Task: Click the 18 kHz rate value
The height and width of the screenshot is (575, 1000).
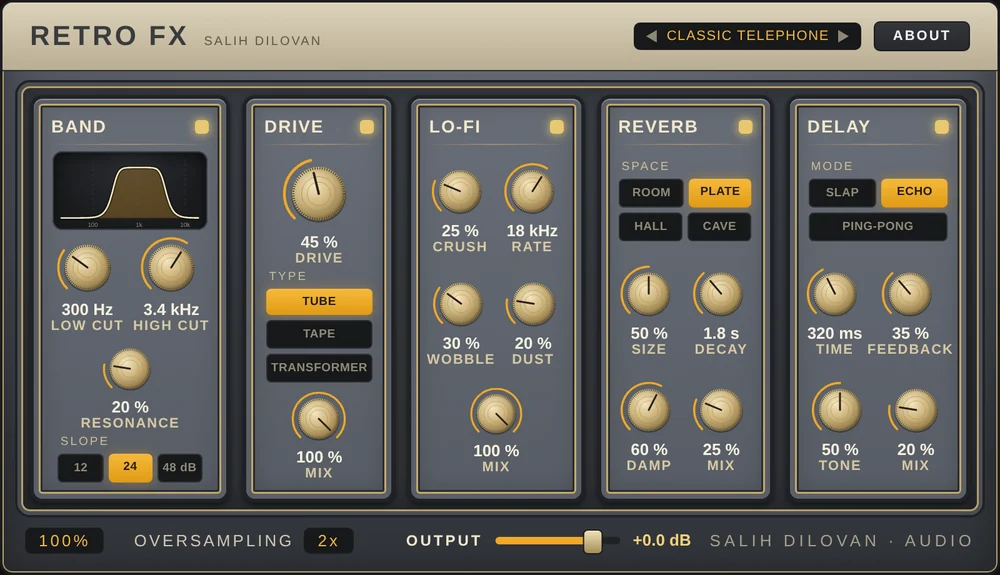Action: pos(532,231)
